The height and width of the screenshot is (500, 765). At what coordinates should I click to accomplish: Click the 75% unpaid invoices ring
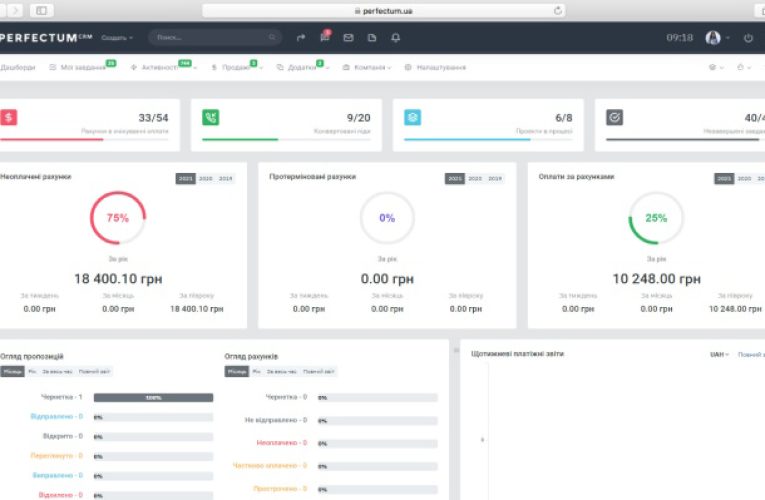118,218
